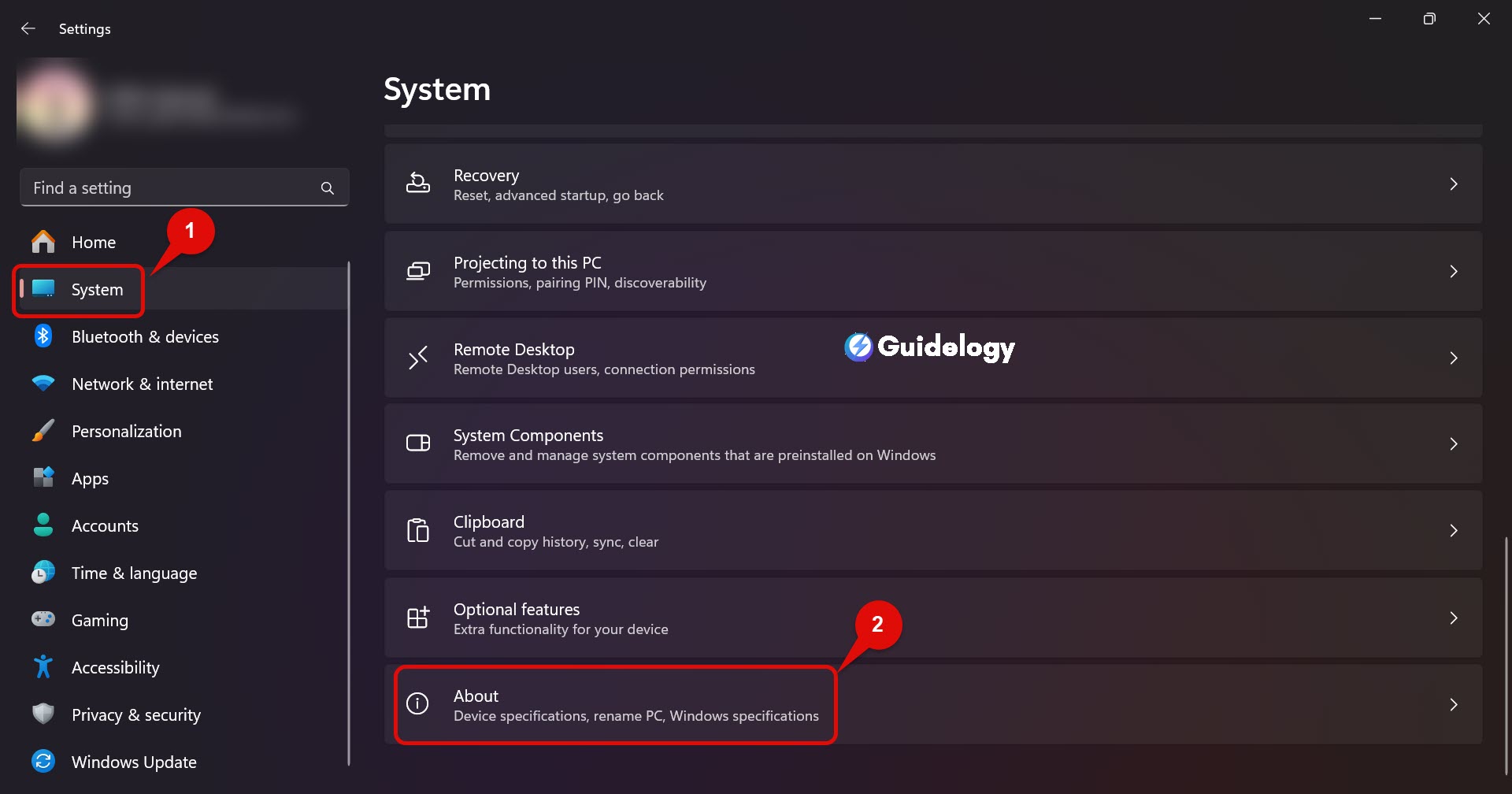This screenshot has width=1512, height=794.
Task: Click the back arrow in Settings
Action: tap(28, 29)
